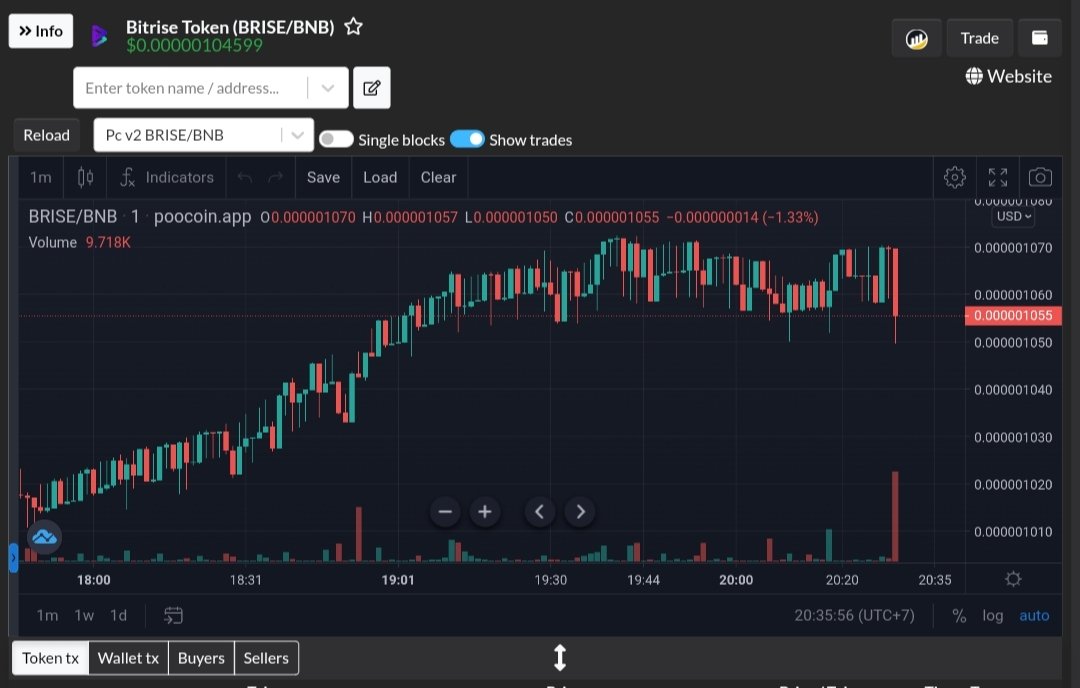This screenshot has width=1080, height=688.
Task: Switch to the Token tx tab
Action: 50,658
